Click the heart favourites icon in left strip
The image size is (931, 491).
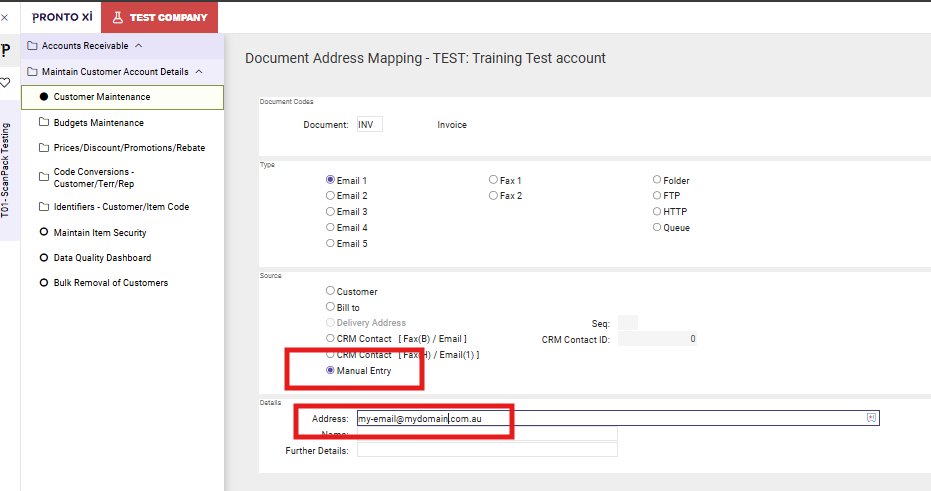pos(5,83)
